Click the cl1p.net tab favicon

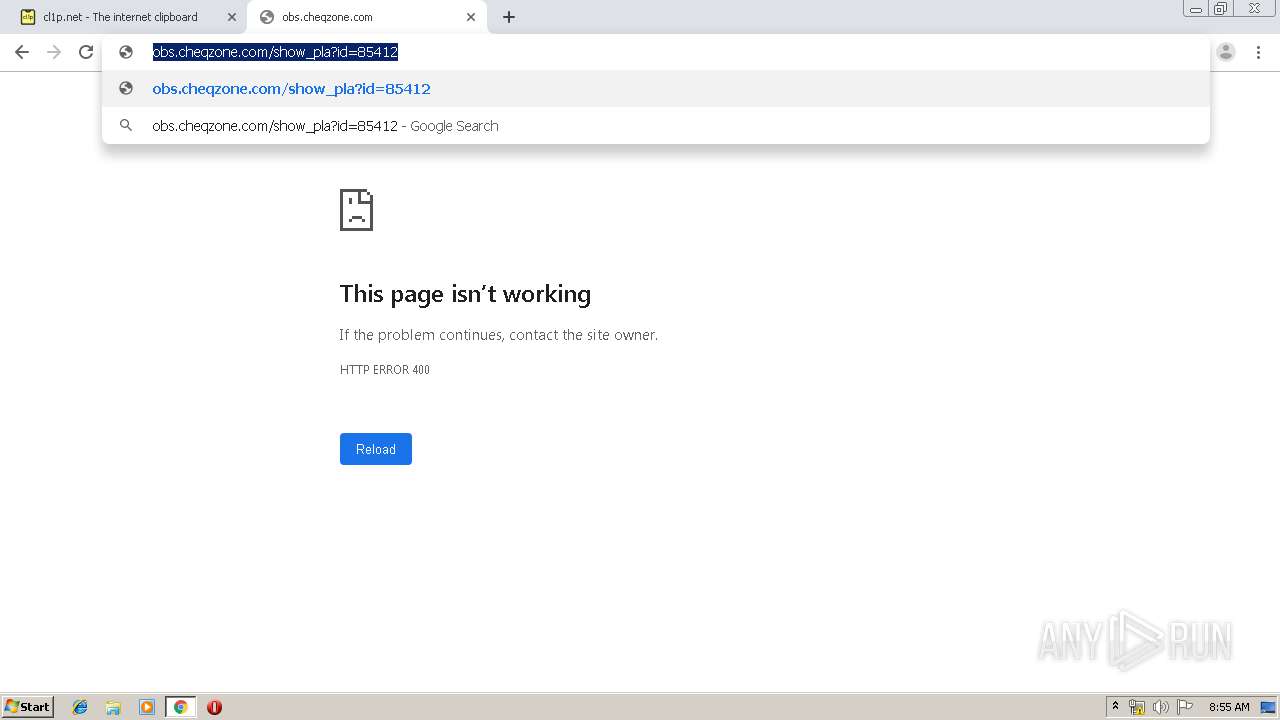pyautogui.click(x=28, y=17)
